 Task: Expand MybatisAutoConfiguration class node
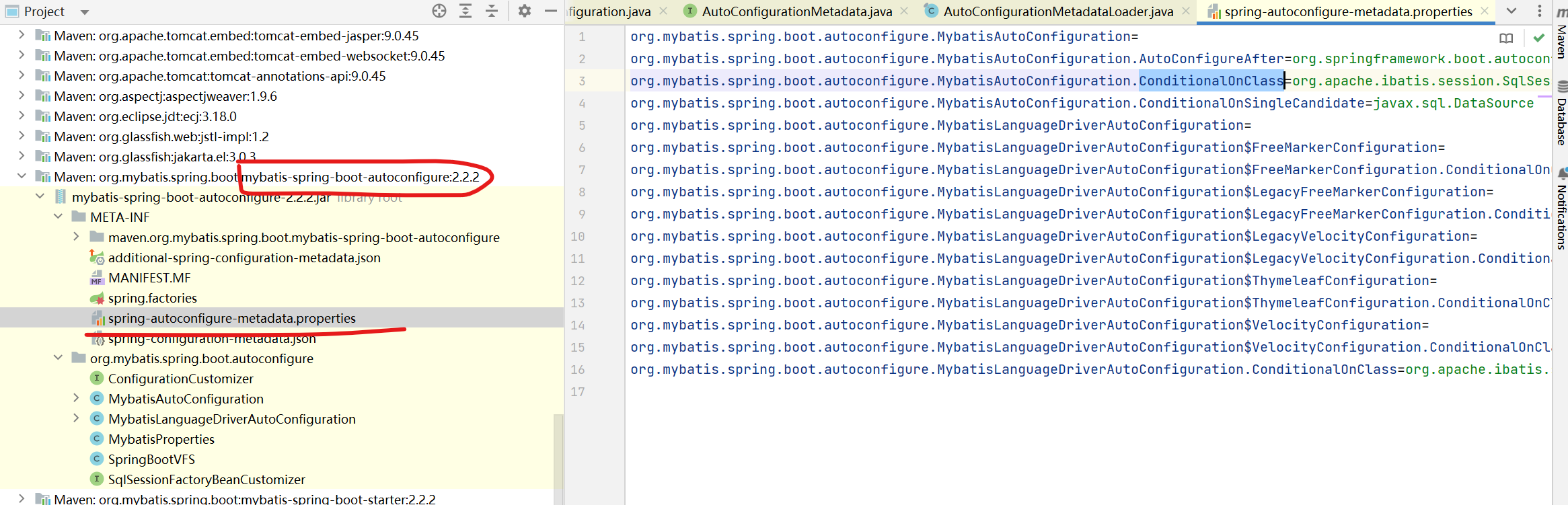[x=76, y=397]
